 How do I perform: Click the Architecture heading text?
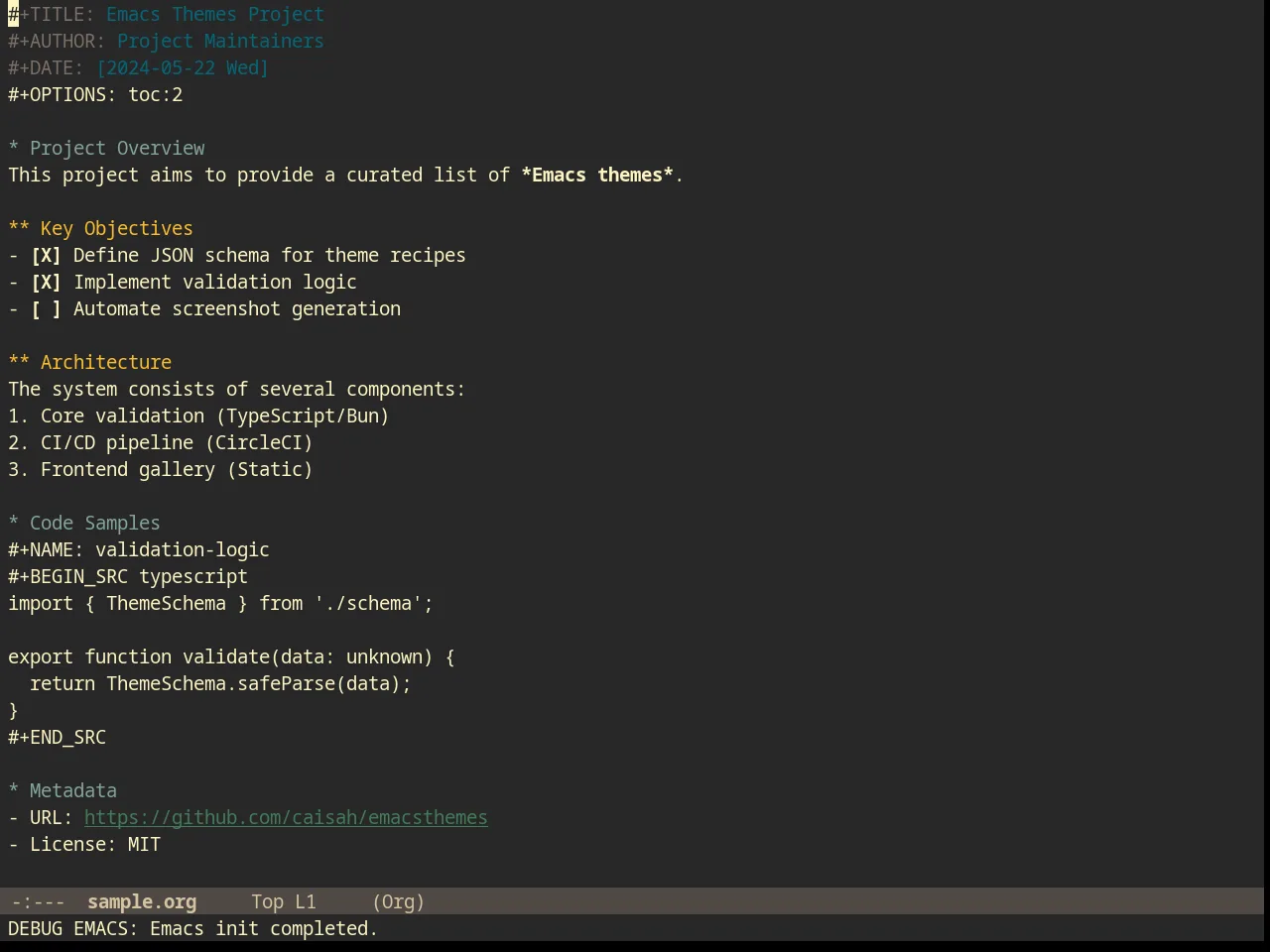(106, 363)
